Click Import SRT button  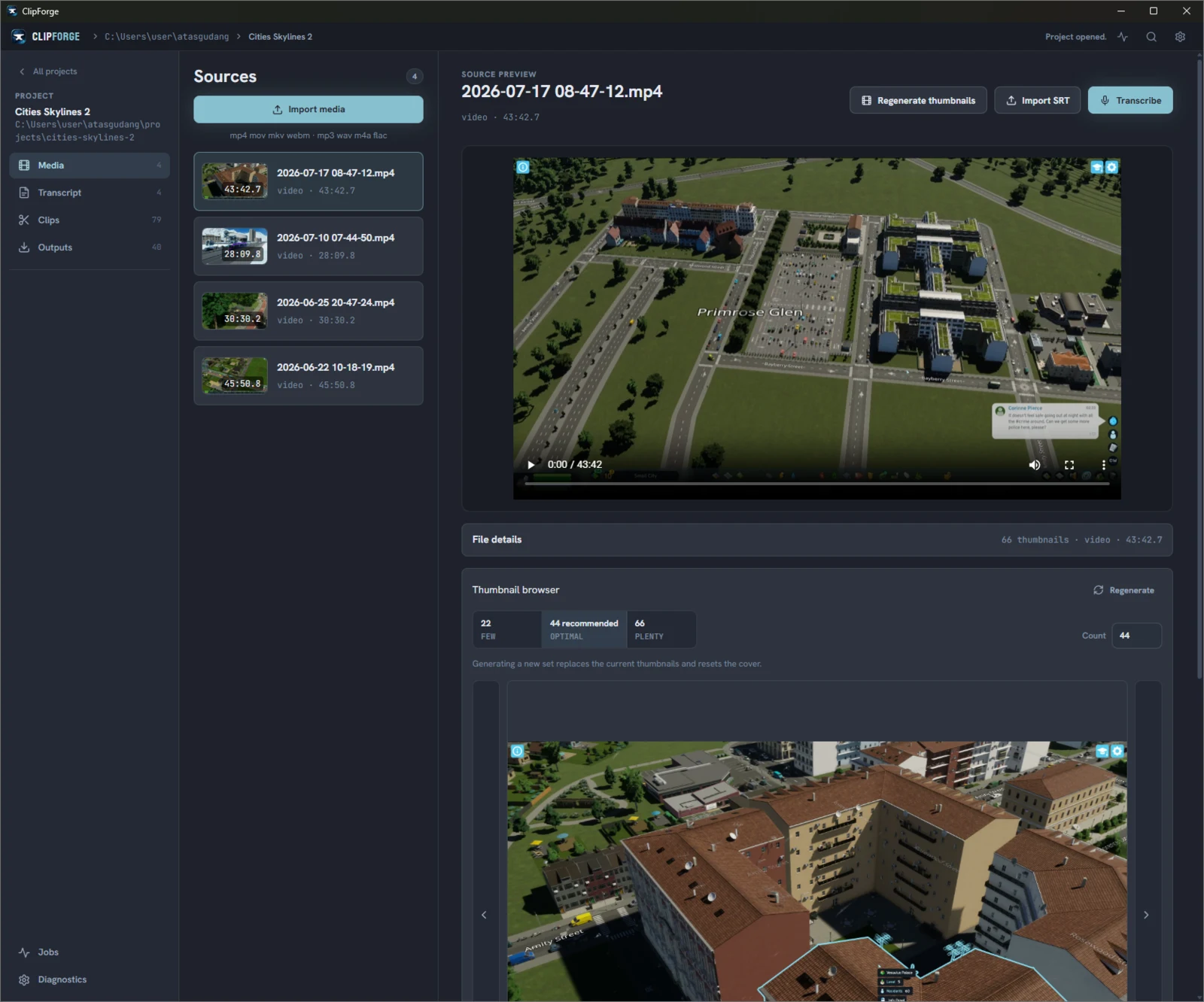point(1038,100)
